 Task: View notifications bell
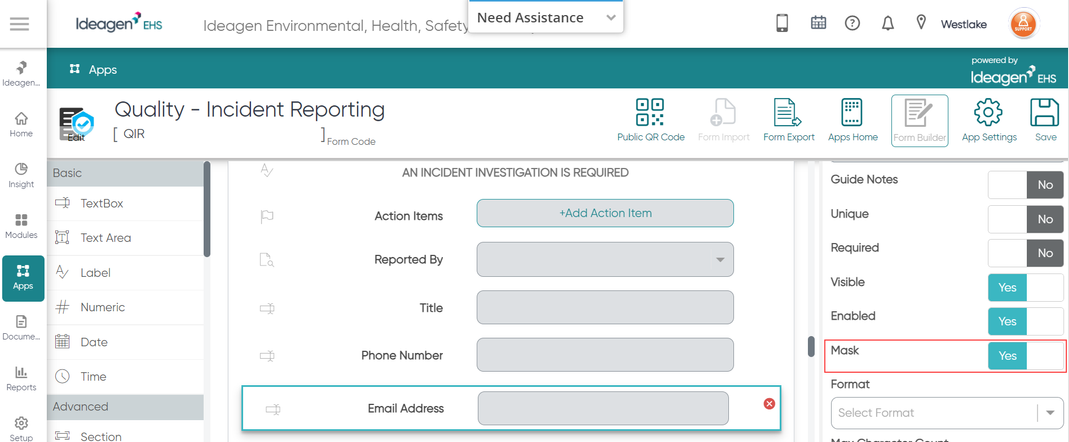(888, 23)
